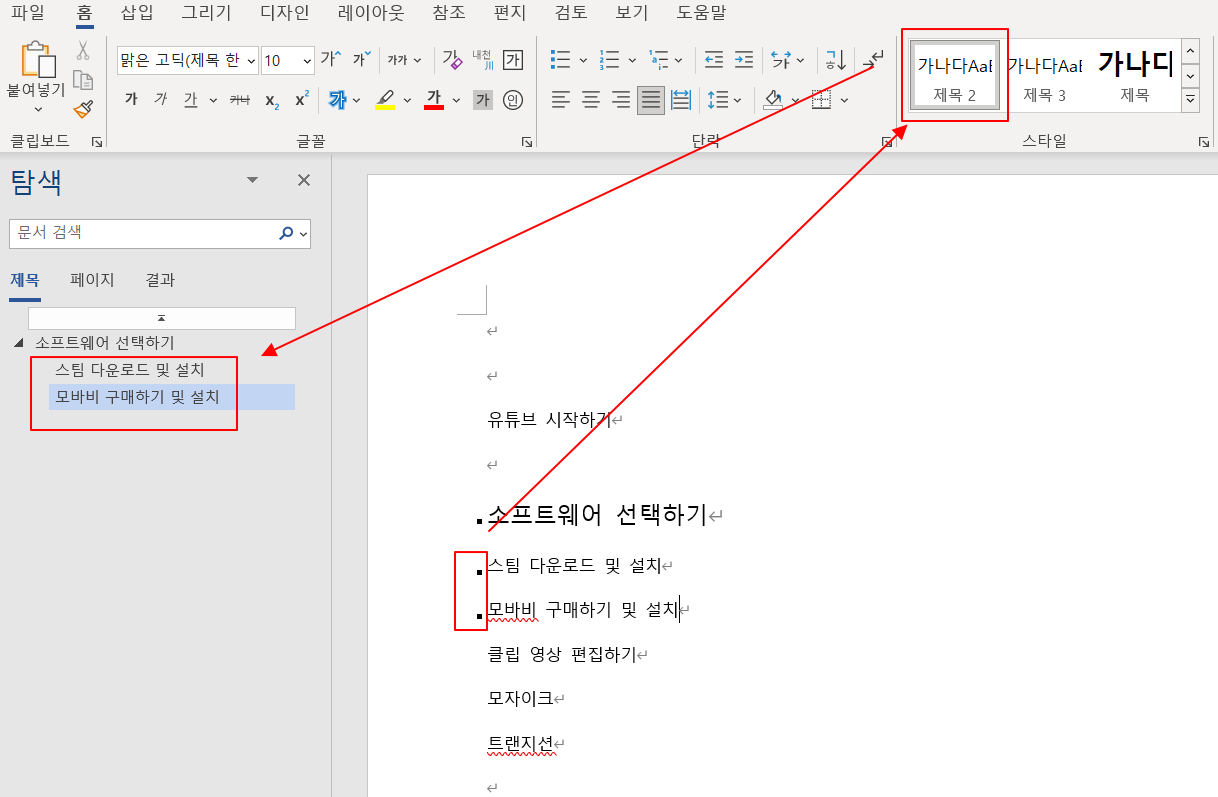This screenshot has height=797, width=1218.
Task: Insert a bulleted list
Action: (562, 60)
